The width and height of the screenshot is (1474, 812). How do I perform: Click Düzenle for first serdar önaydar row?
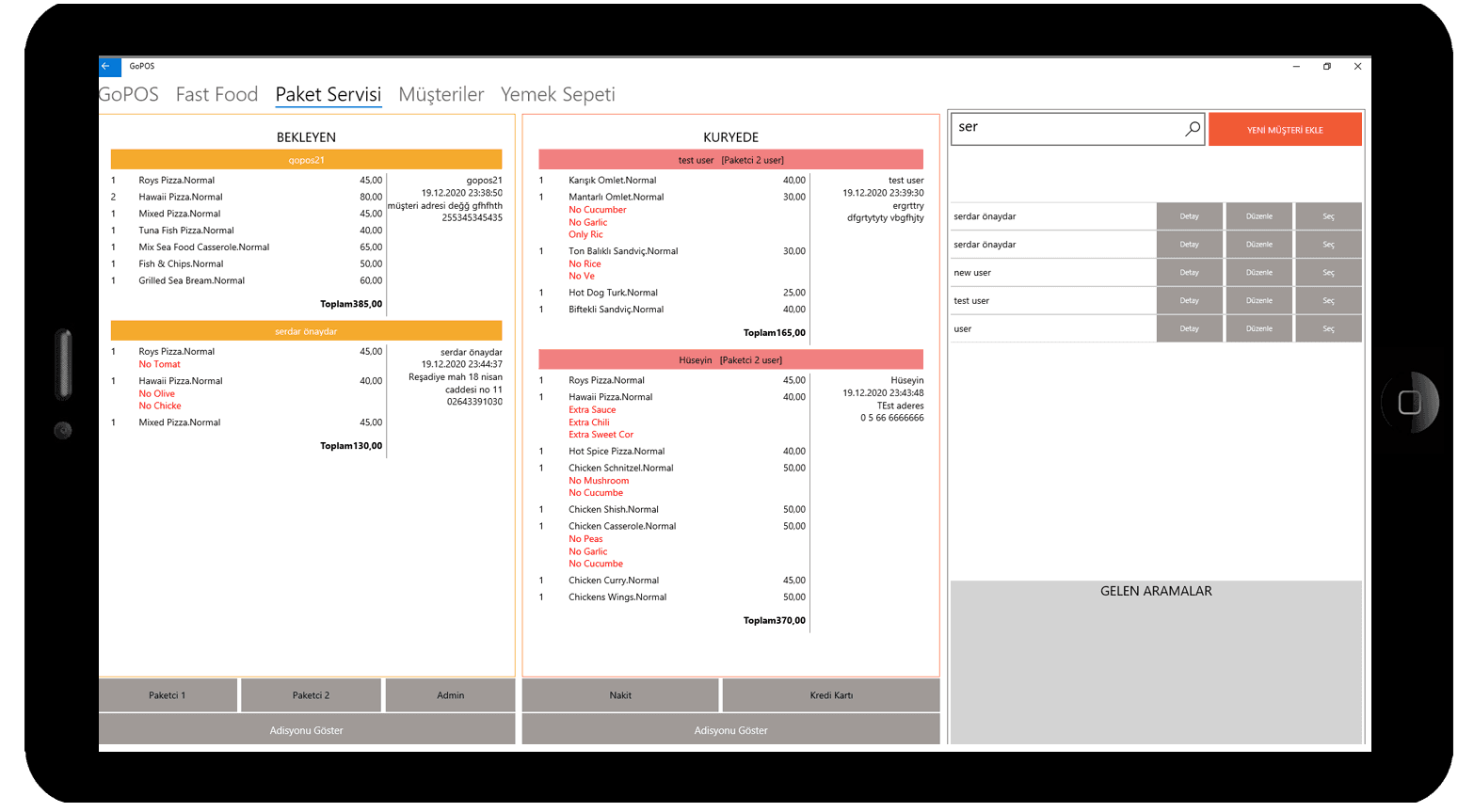pyautogui.click(x=1259, y=216)
